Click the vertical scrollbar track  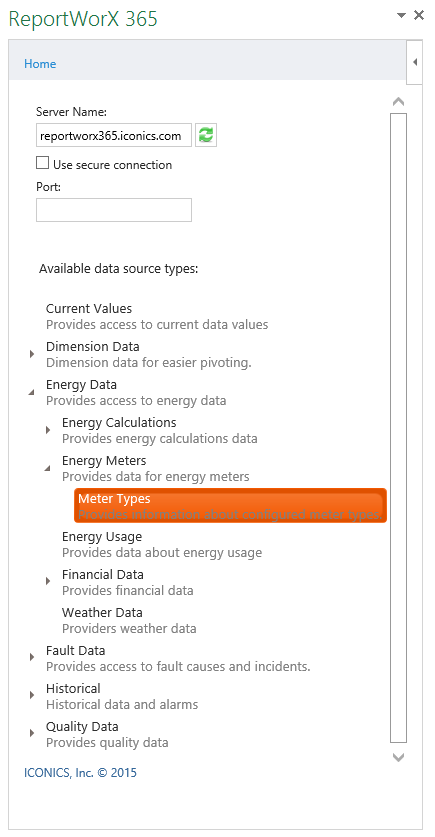[398, 428]
